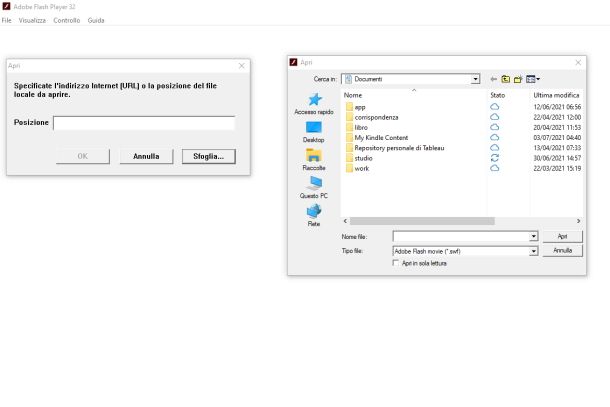Click cloud status icon of Repository personale di Tableau
Screen dimensions: 610x407
[x=494, y=147]
